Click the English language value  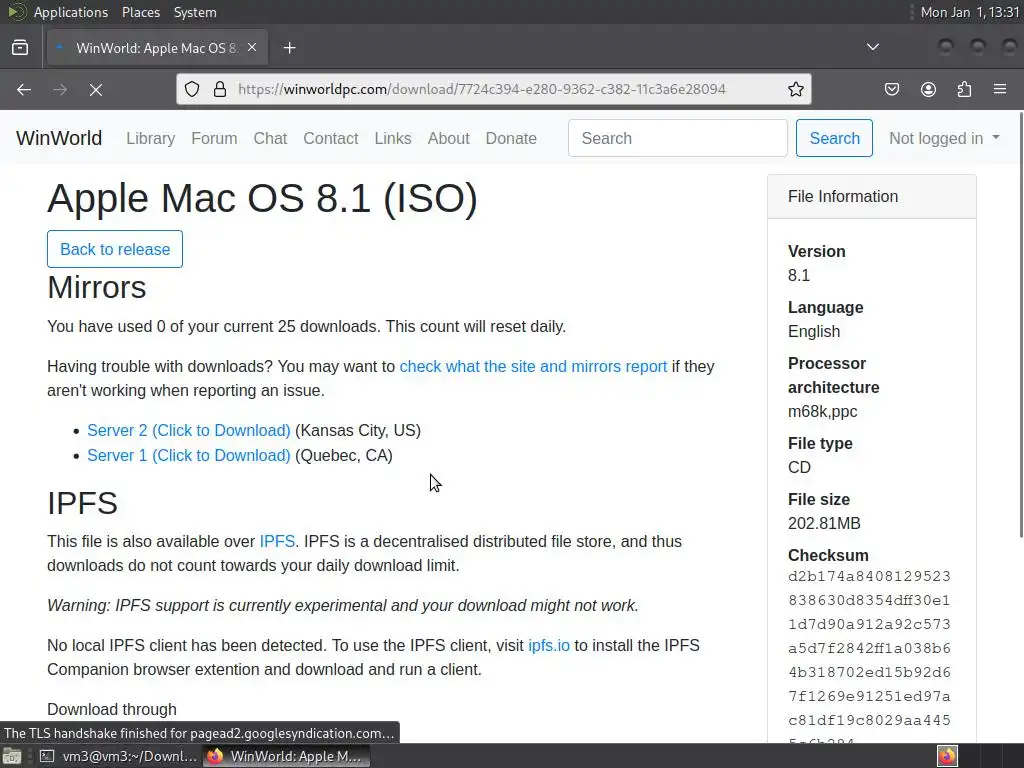pos(814,331)
